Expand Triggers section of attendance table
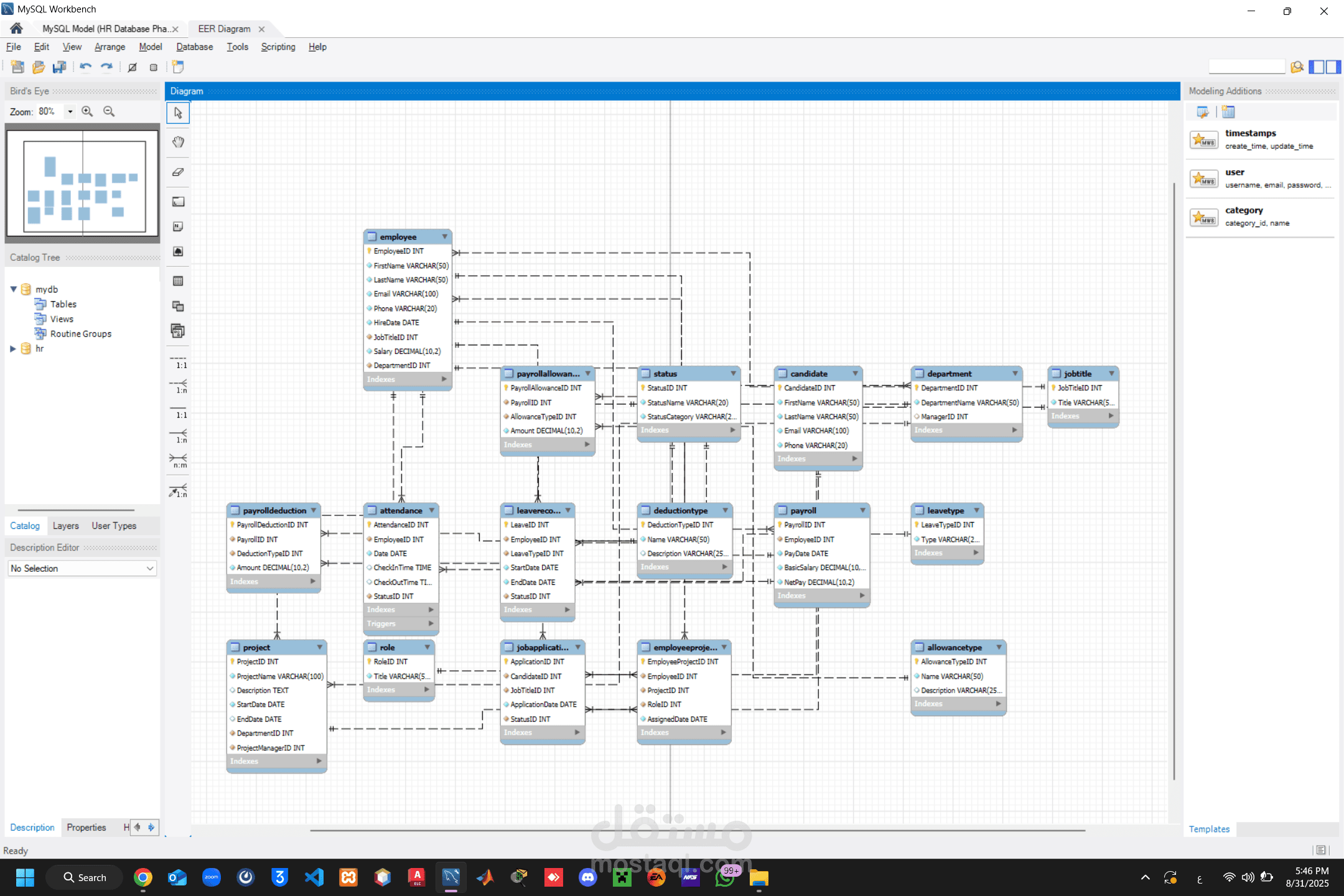This screenshot has width=1344, height=896. [x=431, y=623]
